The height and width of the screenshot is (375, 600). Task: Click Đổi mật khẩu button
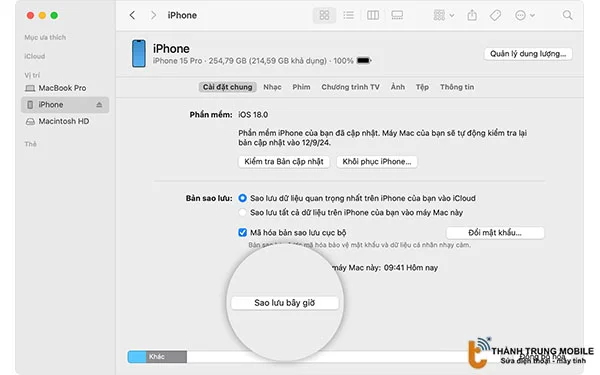pyautogui.click(x=495, y=233)
